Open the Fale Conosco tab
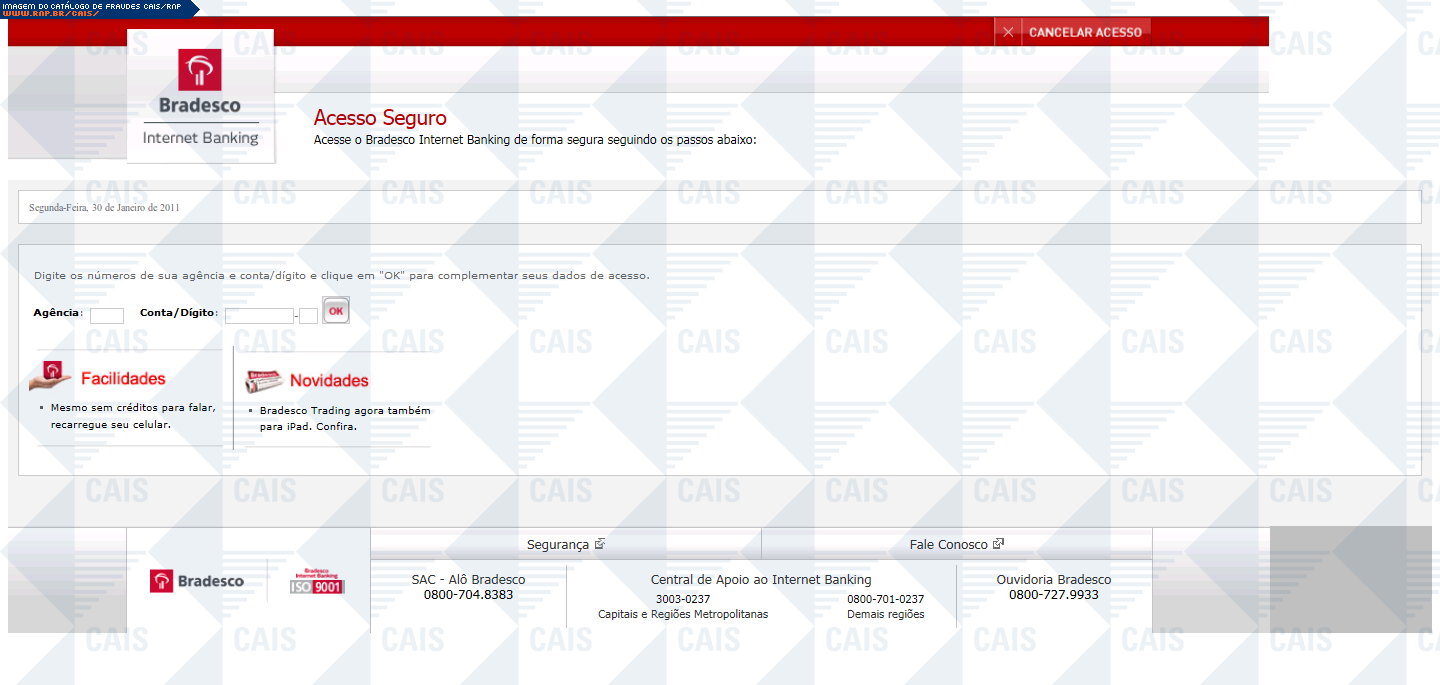Viewport: 1440px width, 685px height. (x=948, y=545)
